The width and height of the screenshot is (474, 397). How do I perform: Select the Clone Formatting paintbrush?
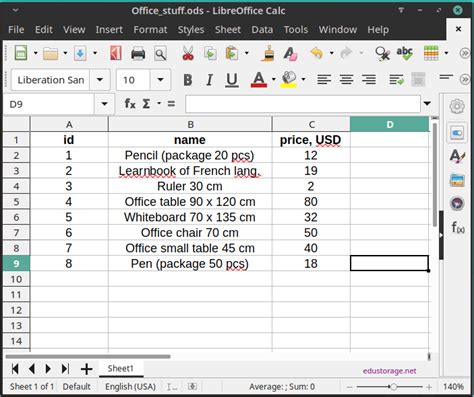268,53
